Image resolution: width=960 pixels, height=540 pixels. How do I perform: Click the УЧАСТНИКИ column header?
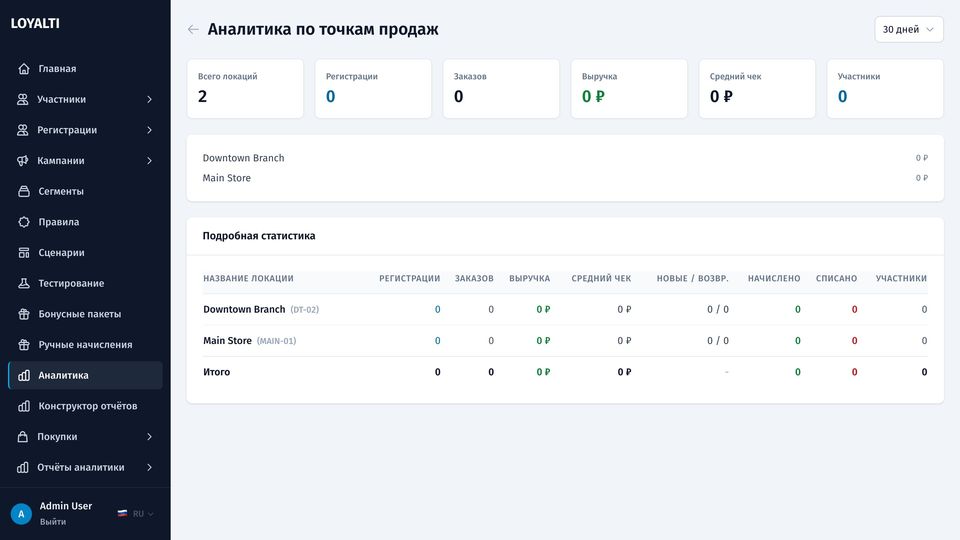901,278
